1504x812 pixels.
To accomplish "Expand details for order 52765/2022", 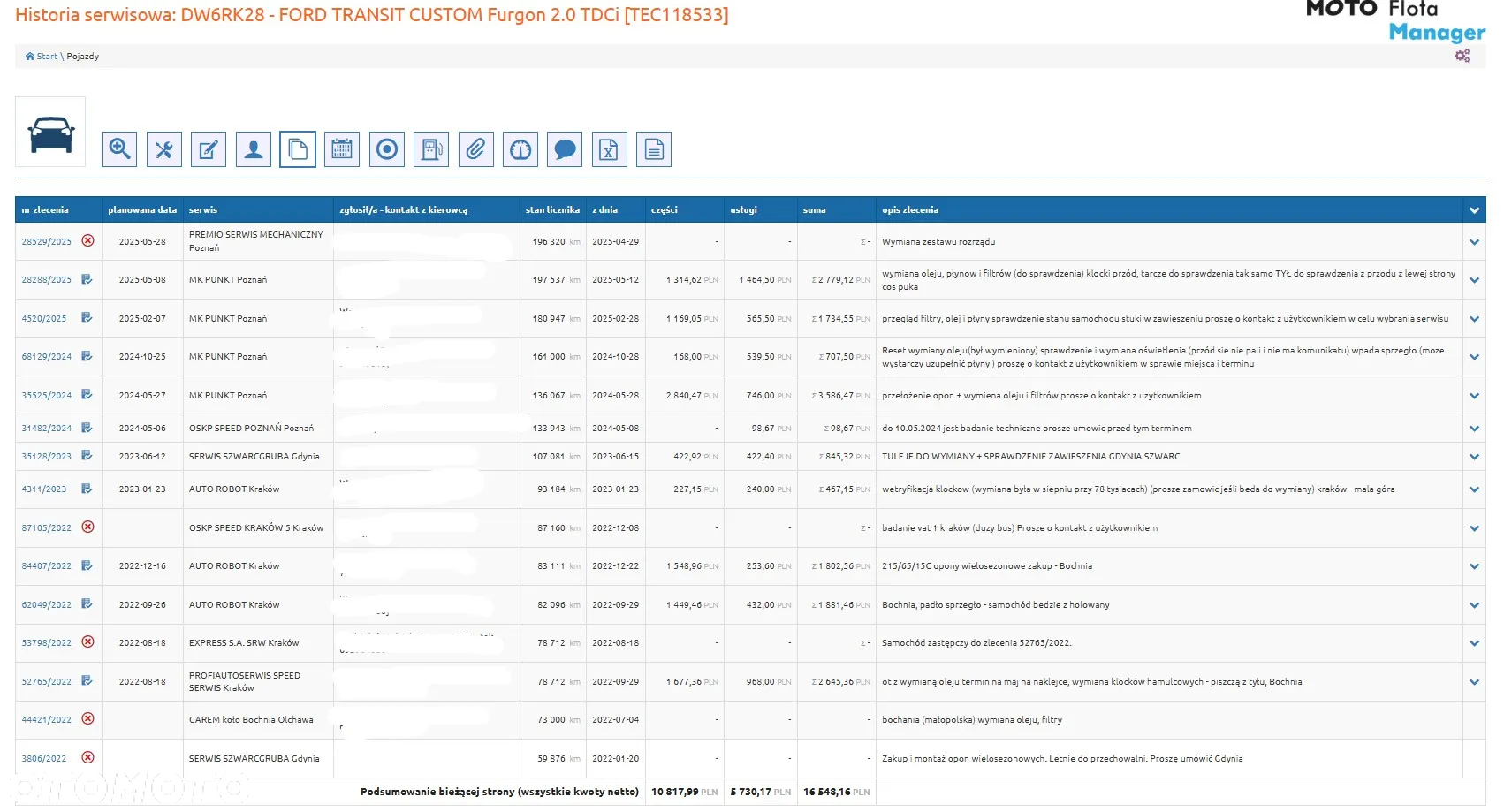I will pos(1474,682).
